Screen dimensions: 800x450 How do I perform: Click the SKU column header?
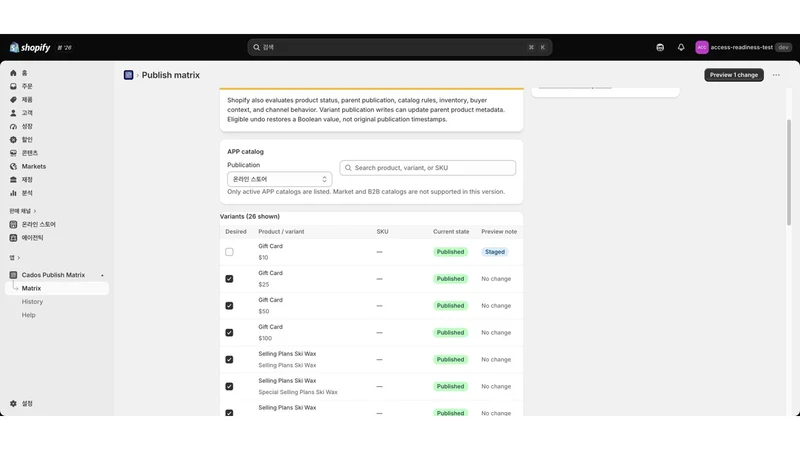click(x=382, y=232)
